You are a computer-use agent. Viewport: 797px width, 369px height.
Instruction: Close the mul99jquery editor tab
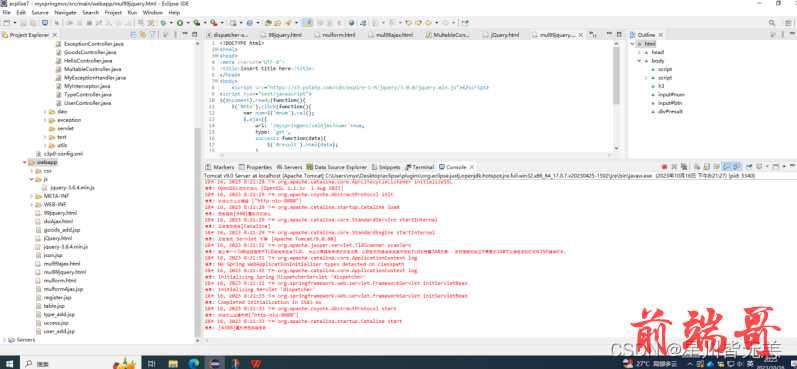click(581, 35)
